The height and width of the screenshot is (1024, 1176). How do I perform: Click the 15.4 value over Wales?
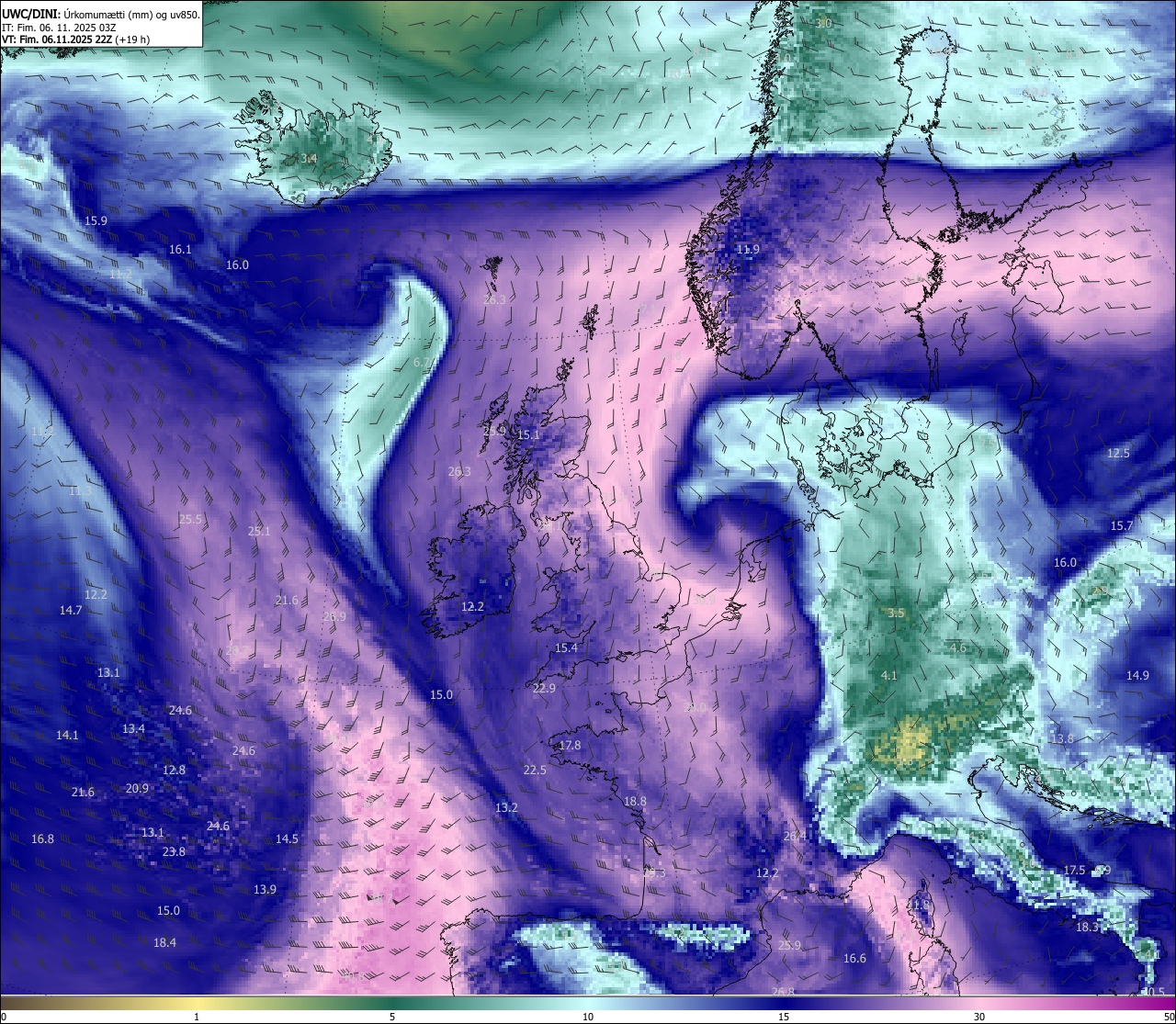click(x=566, y=647)
